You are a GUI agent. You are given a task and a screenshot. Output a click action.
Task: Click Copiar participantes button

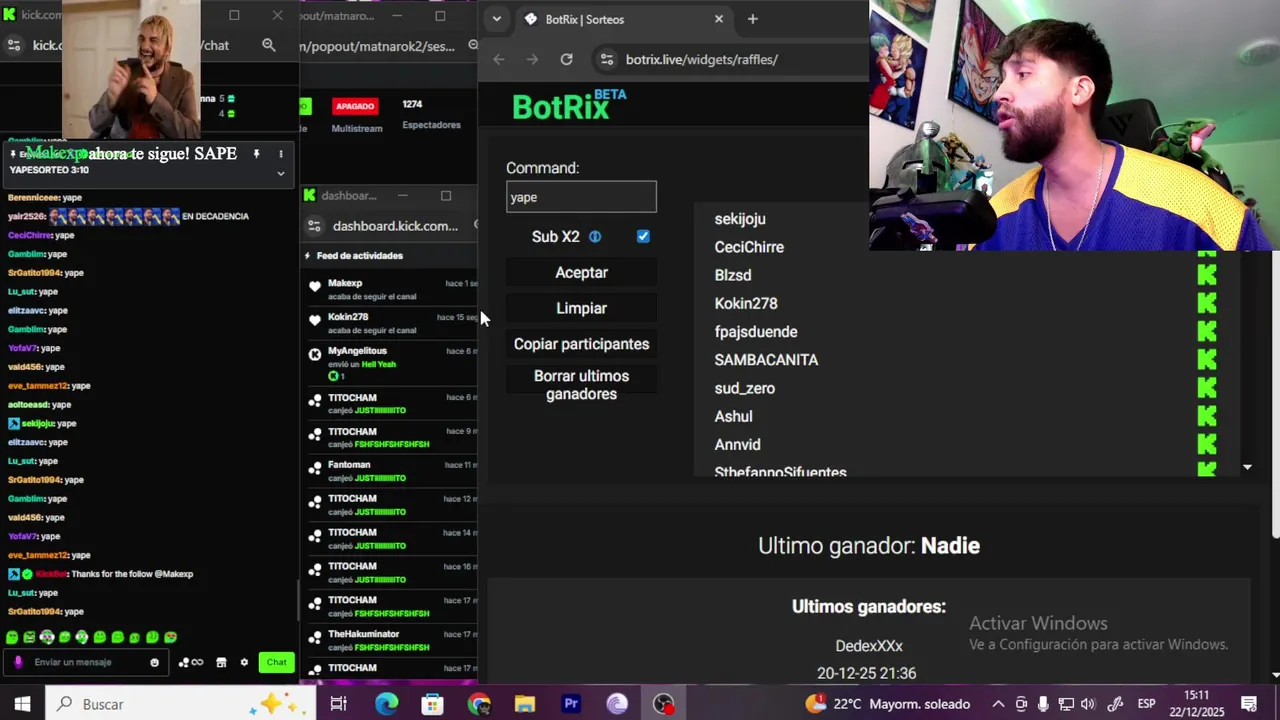[581, 344]
